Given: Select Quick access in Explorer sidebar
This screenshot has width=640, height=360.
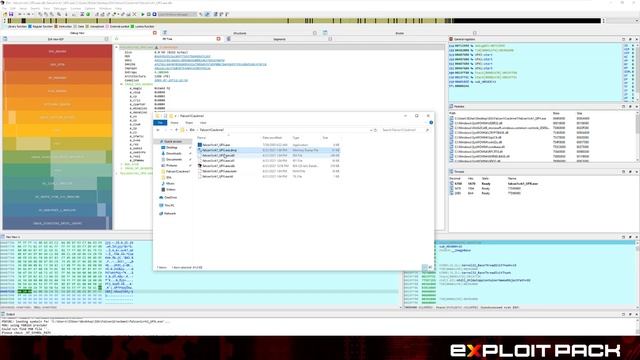Looking at the screenshot, I should [x=173, y=141].
